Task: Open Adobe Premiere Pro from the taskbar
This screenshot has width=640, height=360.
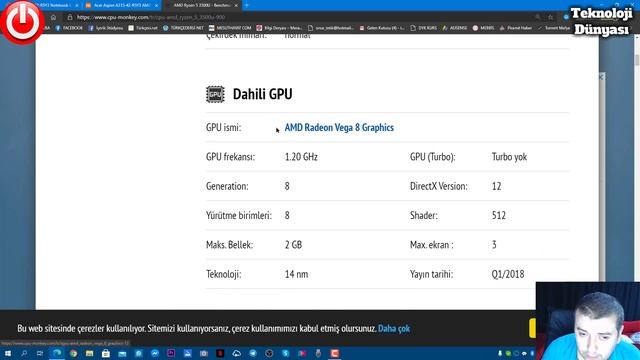Action: coord(171,353)
